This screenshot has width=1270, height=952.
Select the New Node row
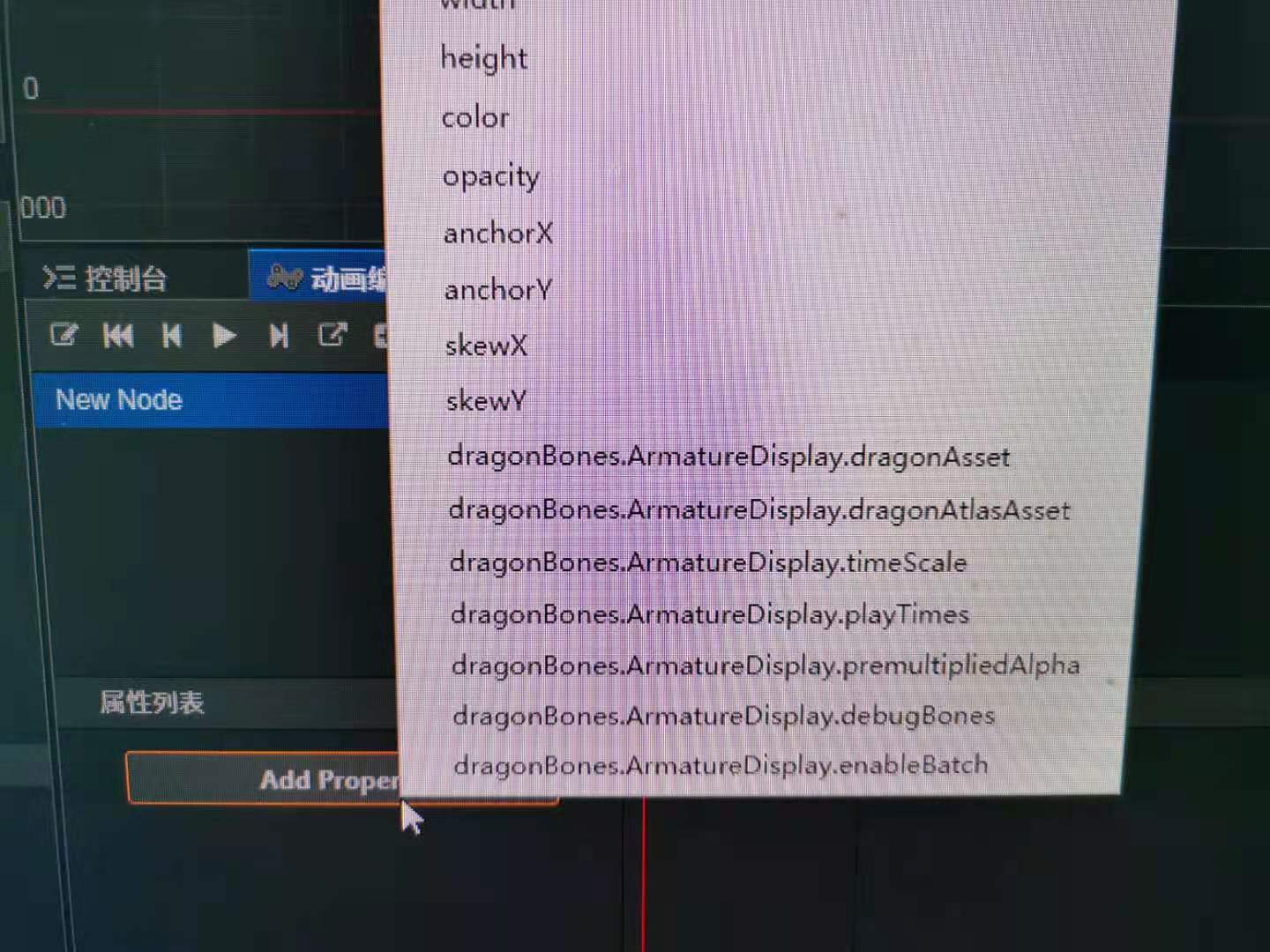(x=212, y=400)
